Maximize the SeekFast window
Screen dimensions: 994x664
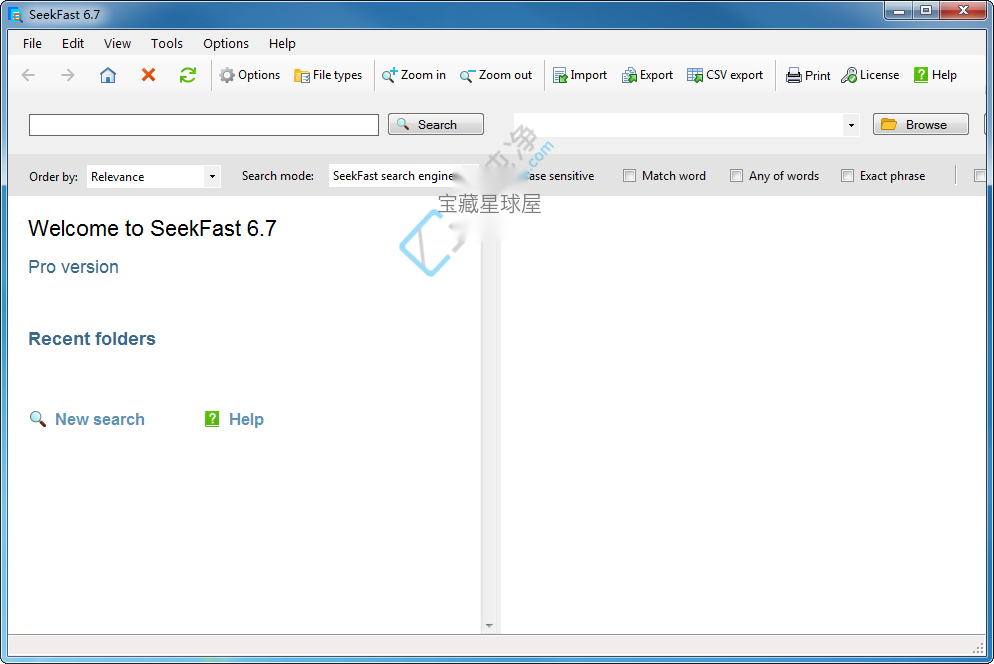(x=926, y=11)
